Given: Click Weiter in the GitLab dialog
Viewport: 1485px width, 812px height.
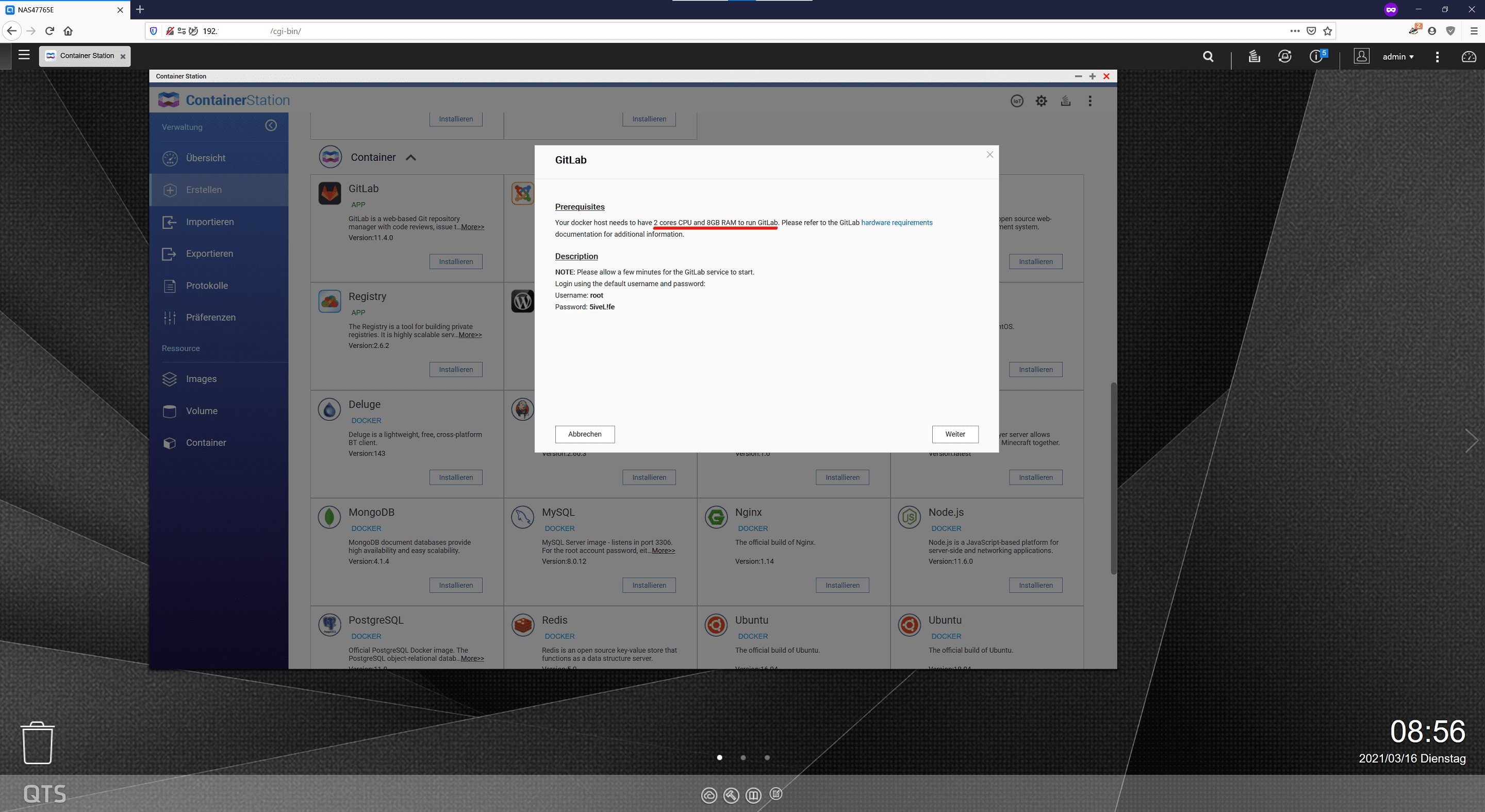Looking at the screenshot, I should click(954, 434).
